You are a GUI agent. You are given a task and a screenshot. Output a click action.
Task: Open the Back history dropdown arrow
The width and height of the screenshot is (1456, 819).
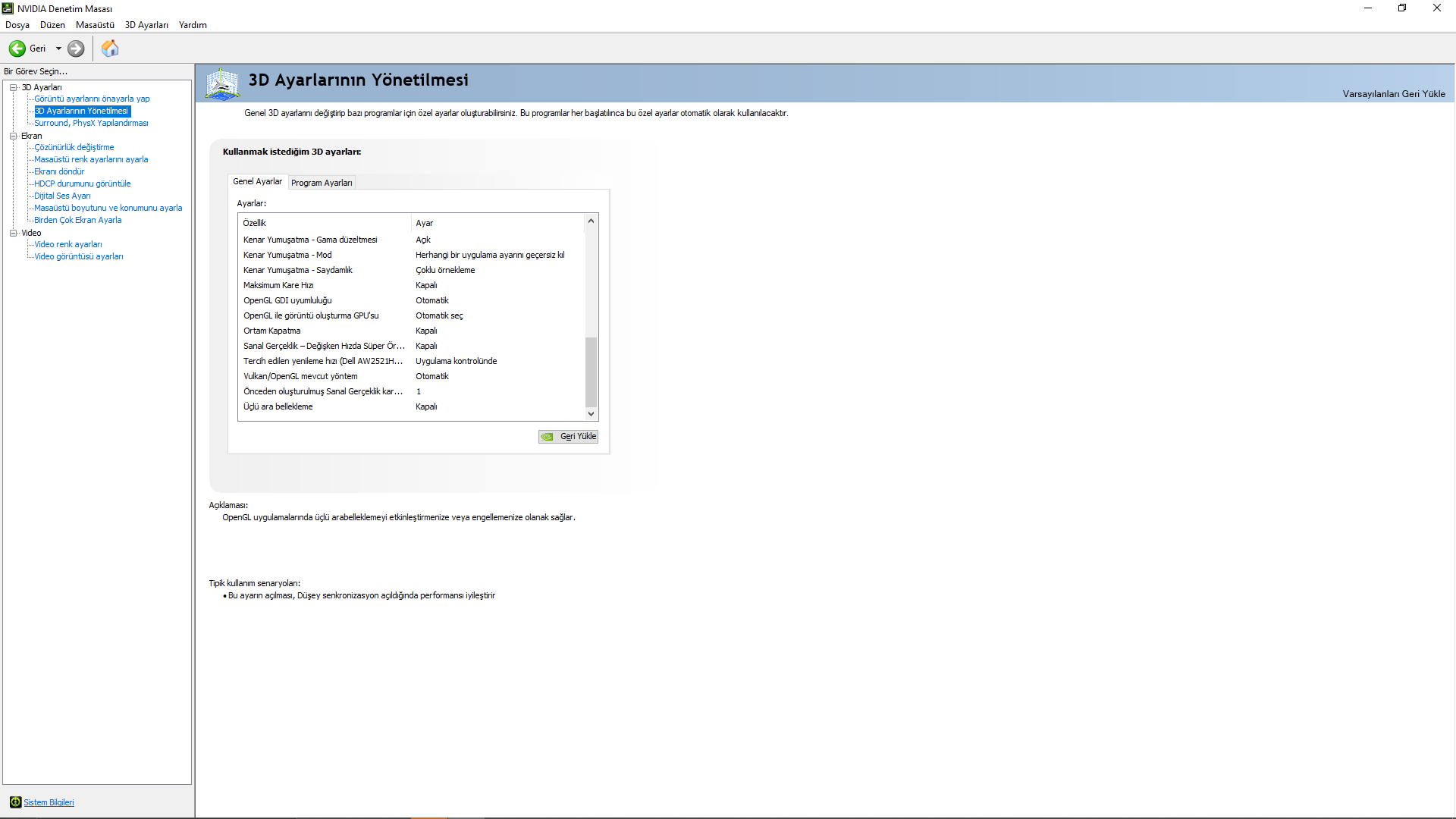tap(58, 49)
